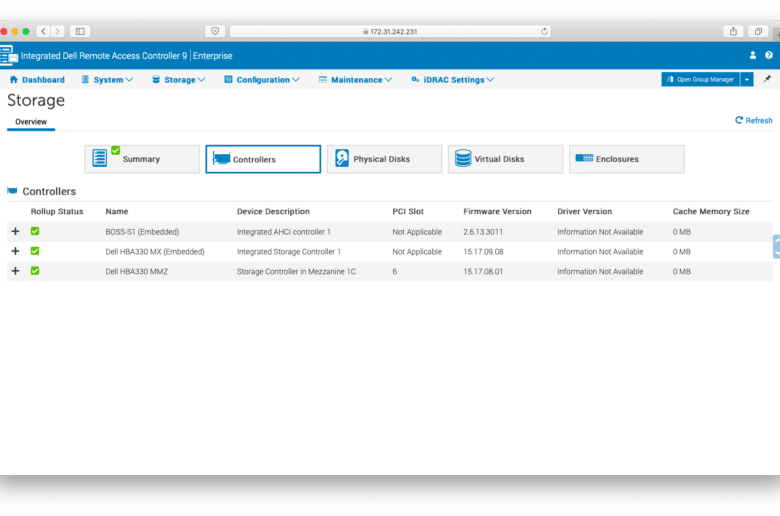Screen dimensions: 780x516
Task: Click the green status icon for BOSS-S1
Action: [x=35, y=231]
